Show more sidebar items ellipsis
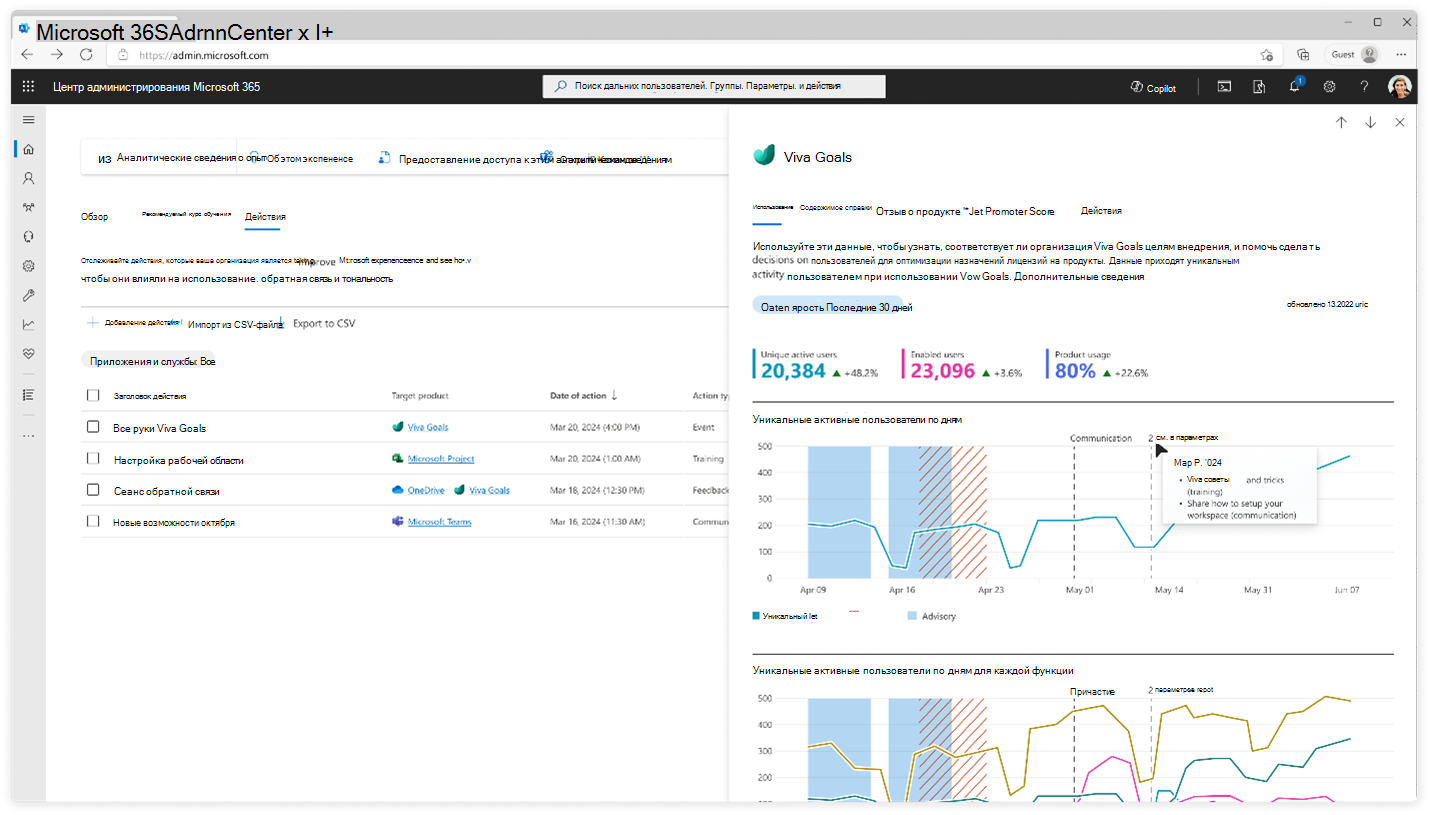Image resolution: width=1430 pixels, height=815 pixels. [28, 435]
